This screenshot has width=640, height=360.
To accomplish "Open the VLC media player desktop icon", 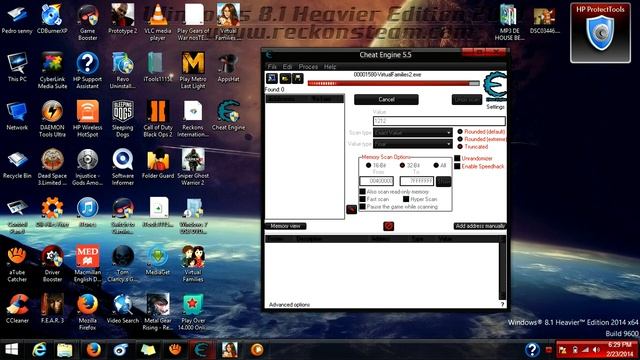I will 158,22.
